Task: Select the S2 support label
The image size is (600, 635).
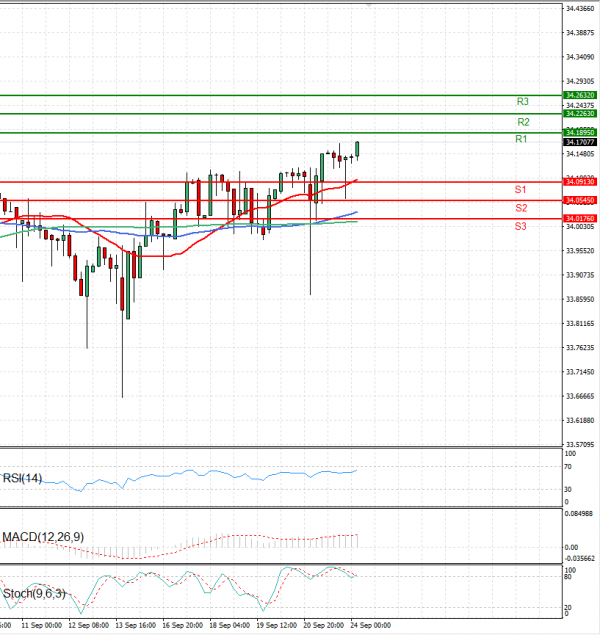Action: pyautogui.click(x=521, y=208)
